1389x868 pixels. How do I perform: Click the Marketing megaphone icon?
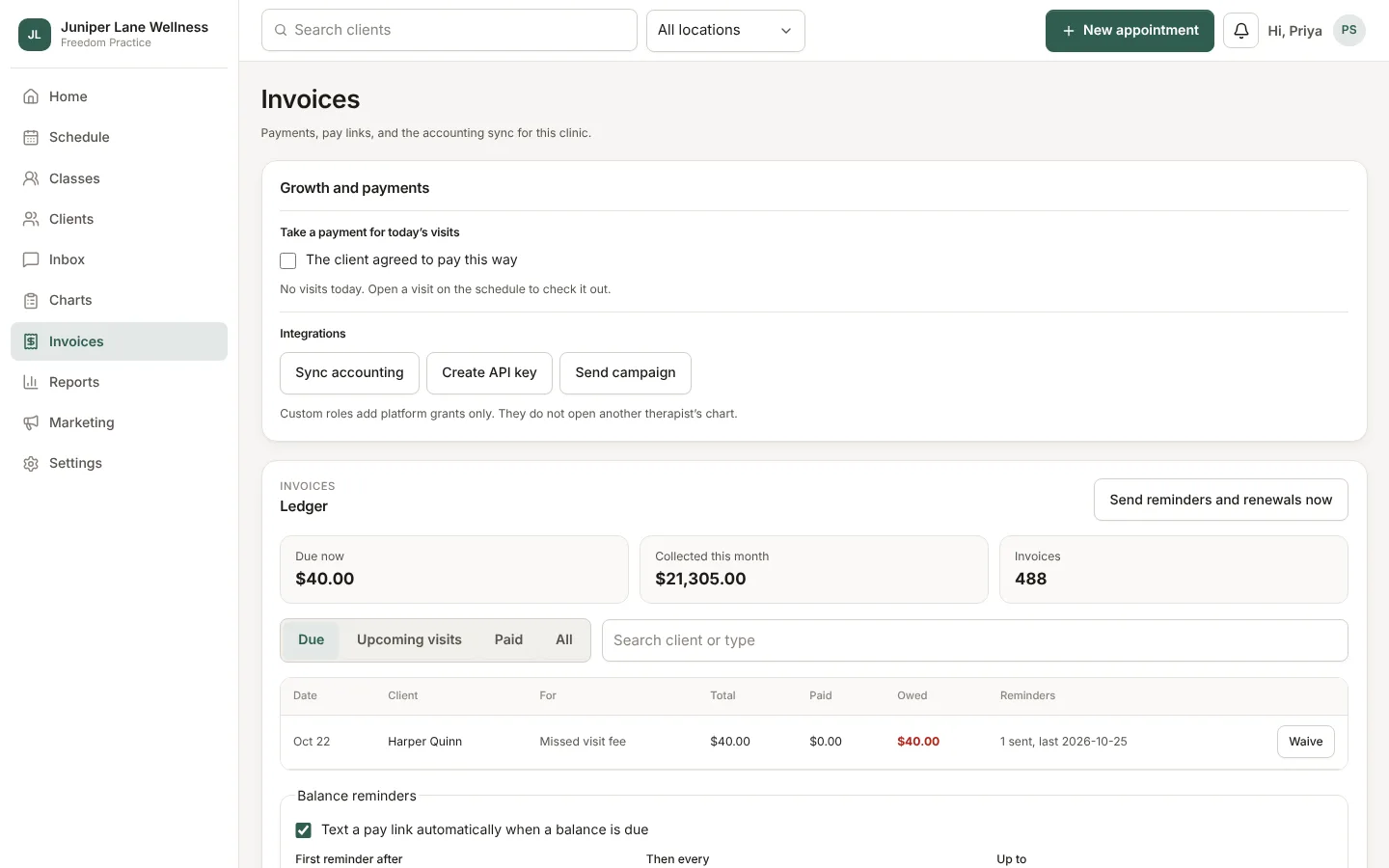[31, 422]
